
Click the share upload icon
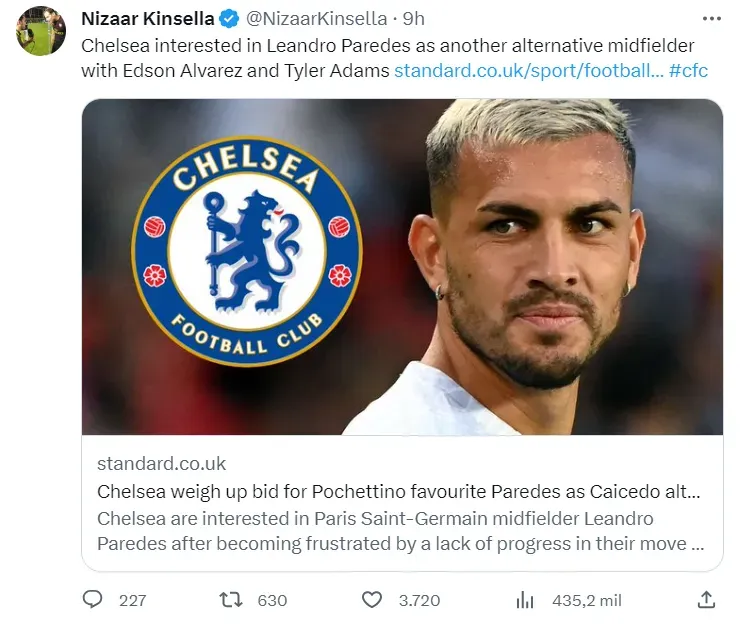click(706, 600)
